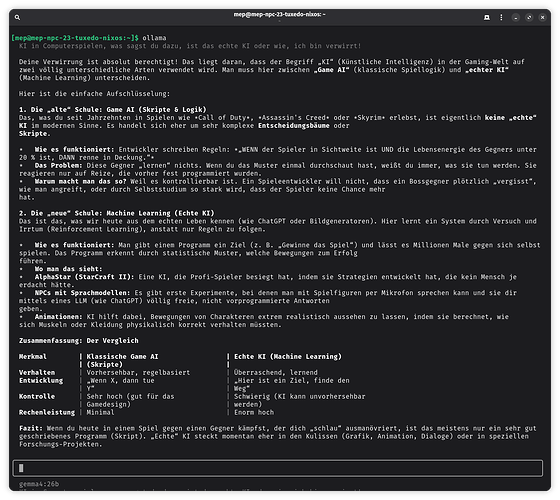560x500 pixels.
Task: Click table cell 'Überraschend, lernend'
Action: pyautogui.click(x=276, y=372)
